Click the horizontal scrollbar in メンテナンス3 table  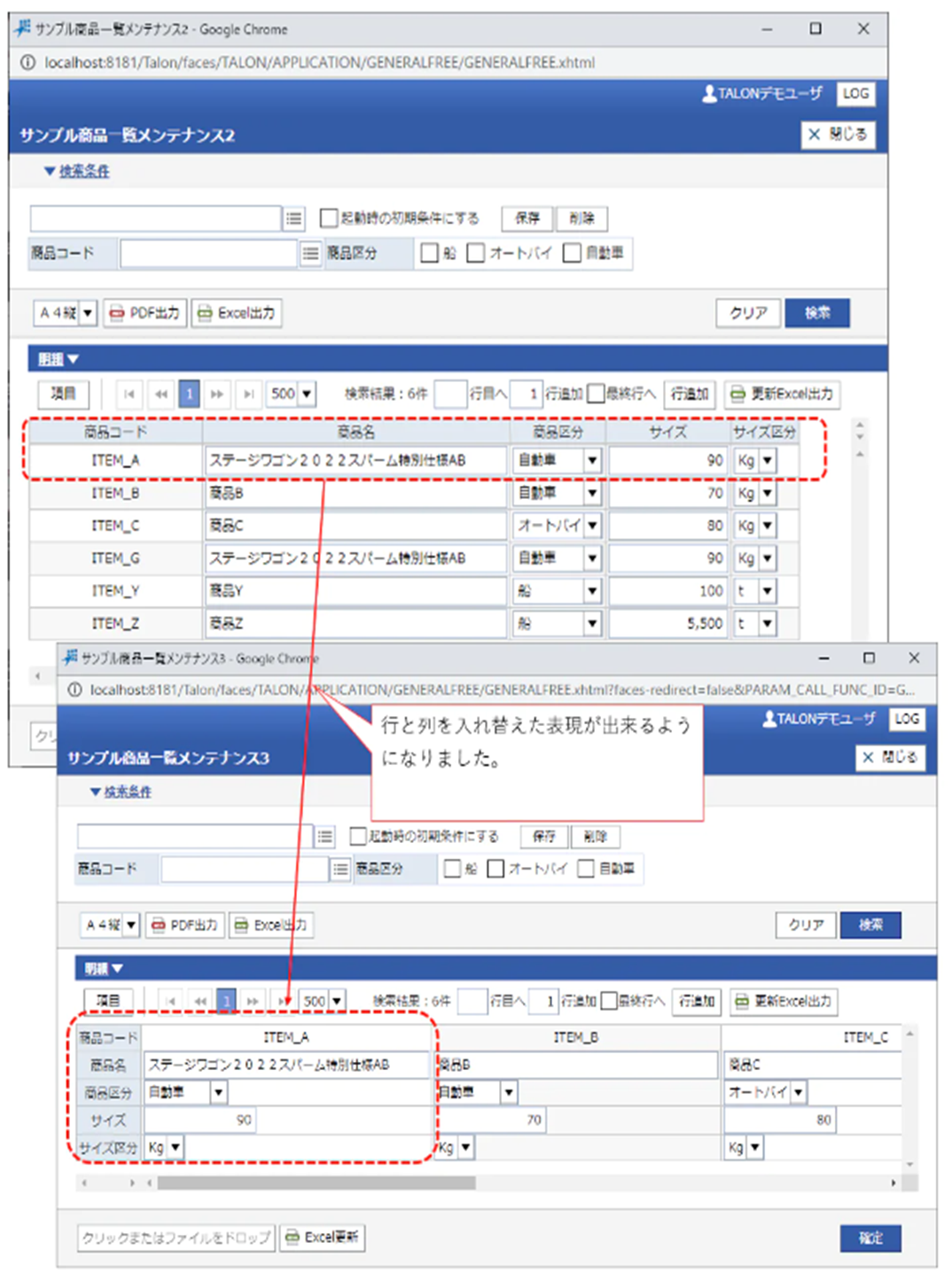pyautogui.click(x=316, y=1183)
